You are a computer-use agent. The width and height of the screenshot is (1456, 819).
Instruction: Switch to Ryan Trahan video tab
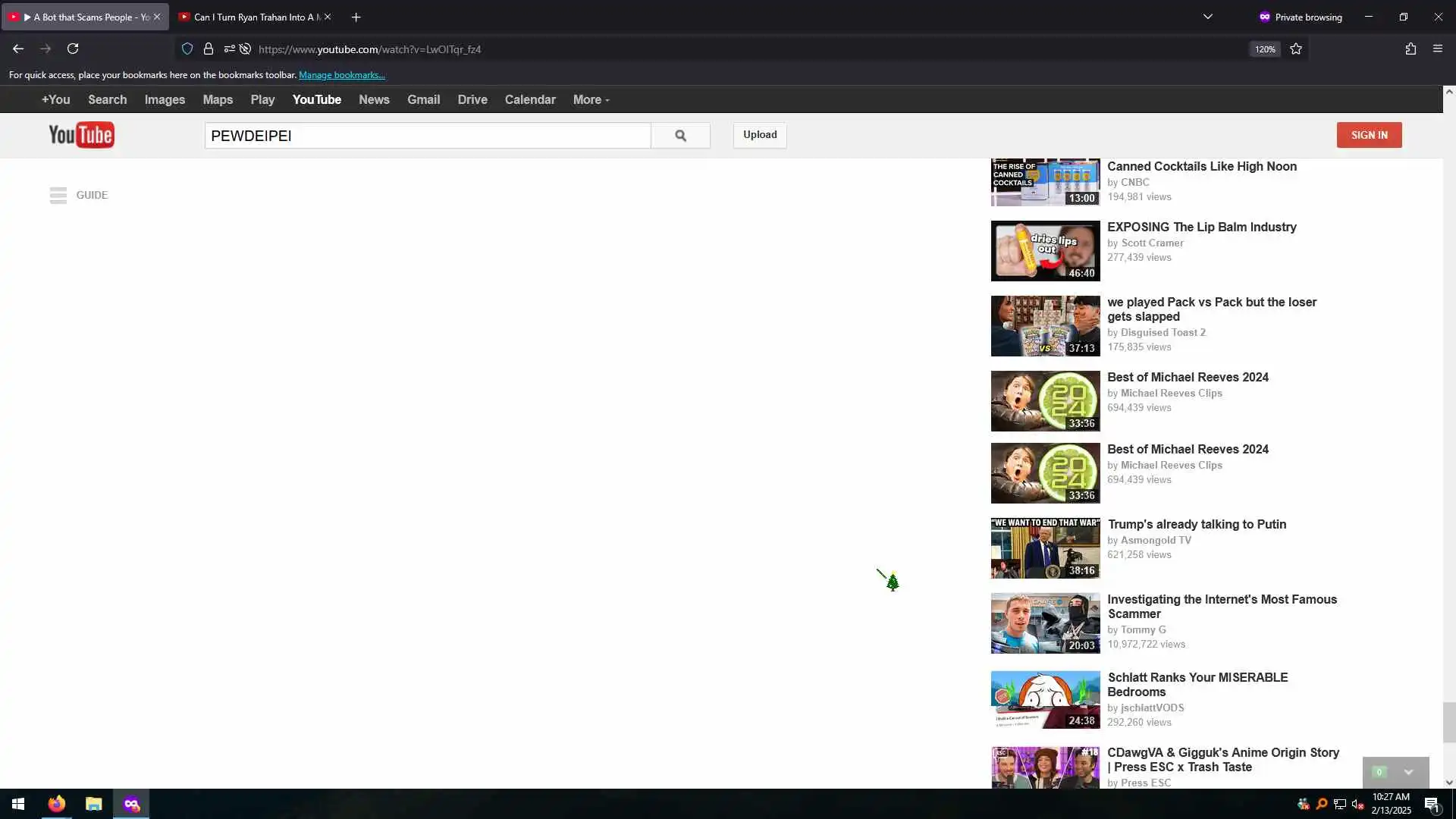pos(250,17)
